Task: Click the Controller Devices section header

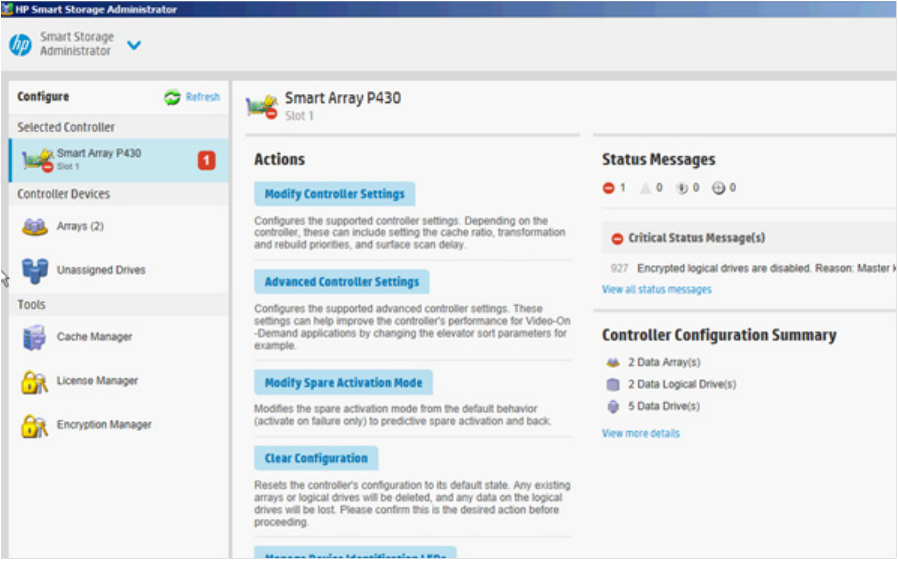Action: (119, 194)
